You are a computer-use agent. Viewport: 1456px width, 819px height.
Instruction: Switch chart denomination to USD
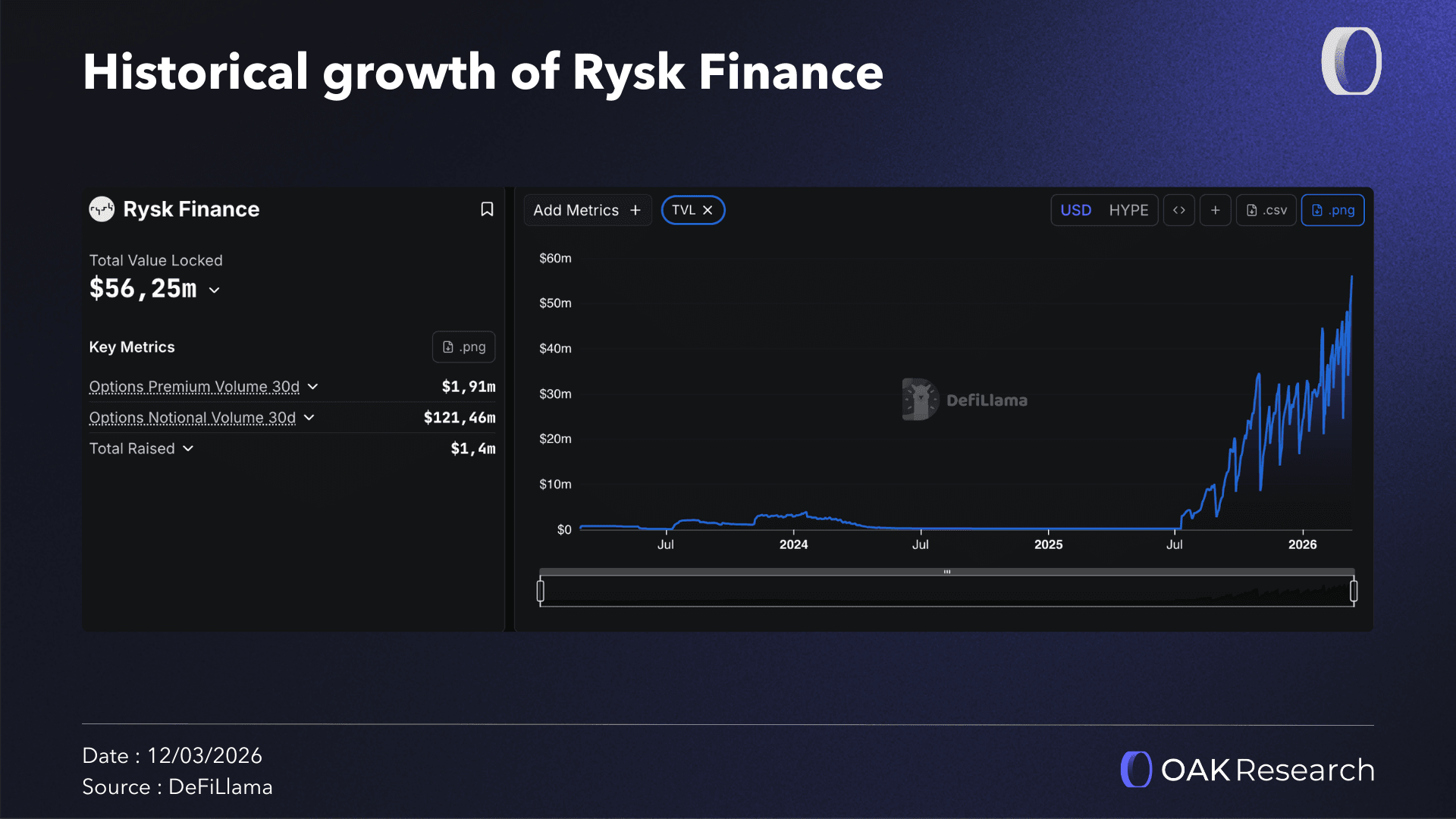pyautogui.click(x=1075, y=210)
